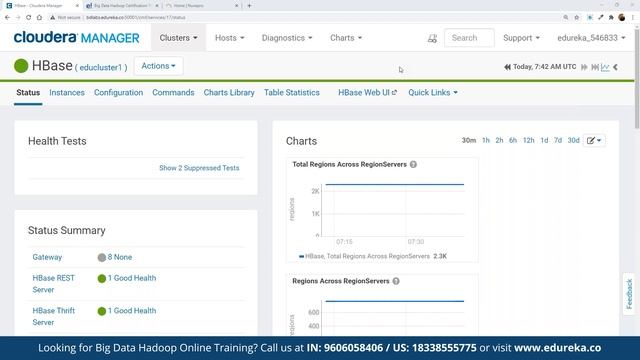This screenshot has height=360, width=640.
Task: Click the browser profile avatar
Action: 622,18
